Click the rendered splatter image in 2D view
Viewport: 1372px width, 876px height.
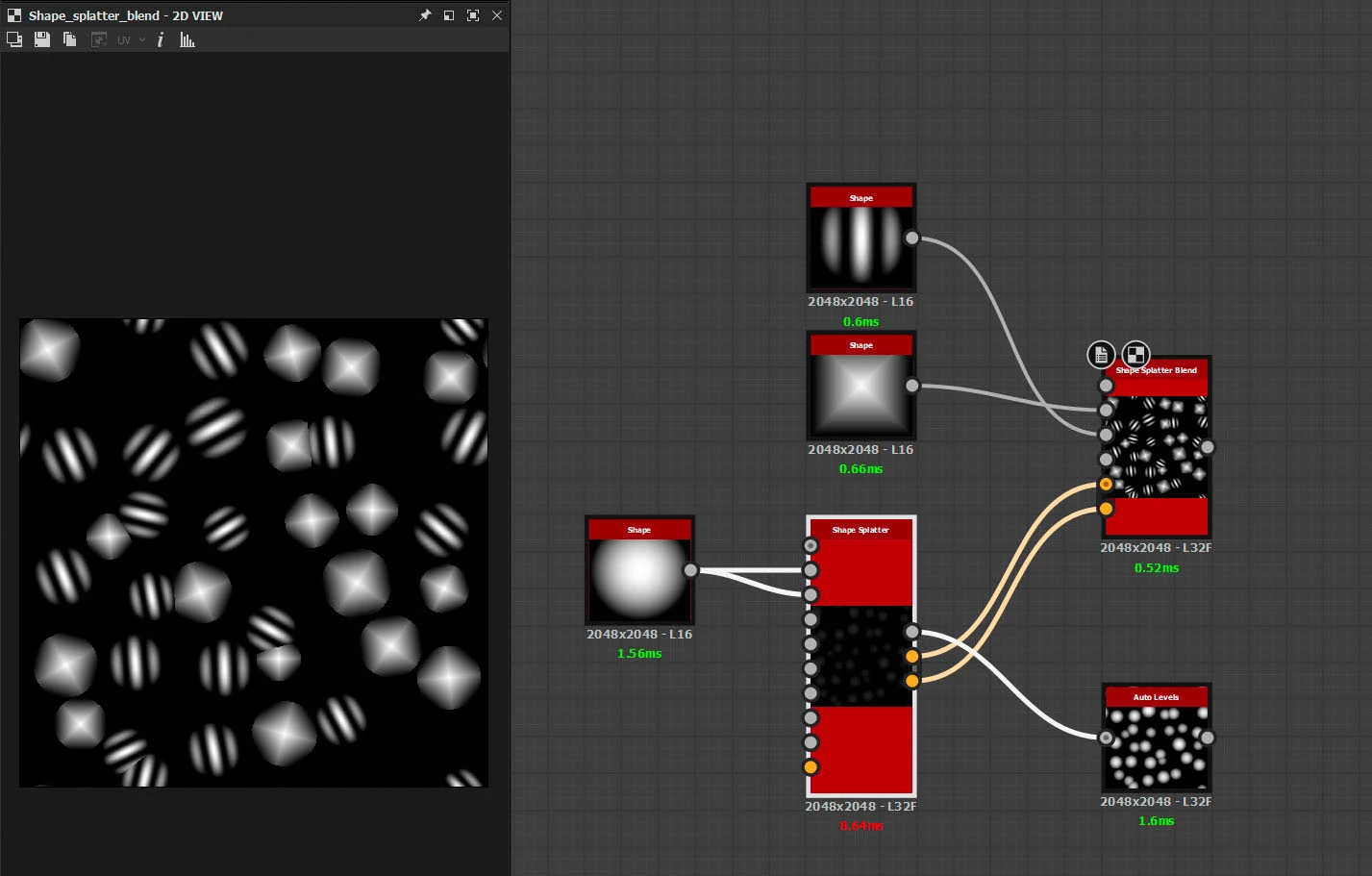click(254, 553)
